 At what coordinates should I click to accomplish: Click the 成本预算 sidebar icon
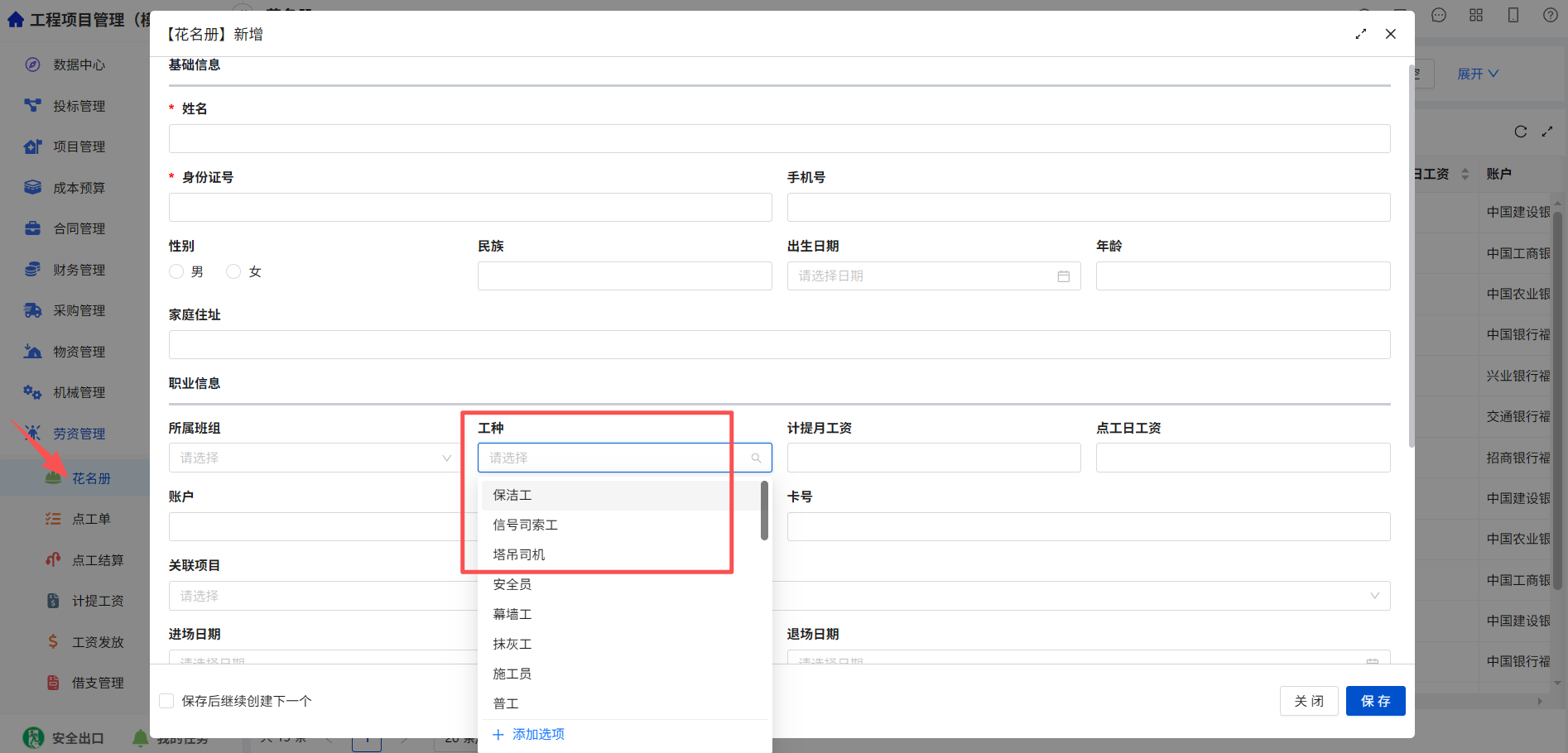(x=32, y=187)
